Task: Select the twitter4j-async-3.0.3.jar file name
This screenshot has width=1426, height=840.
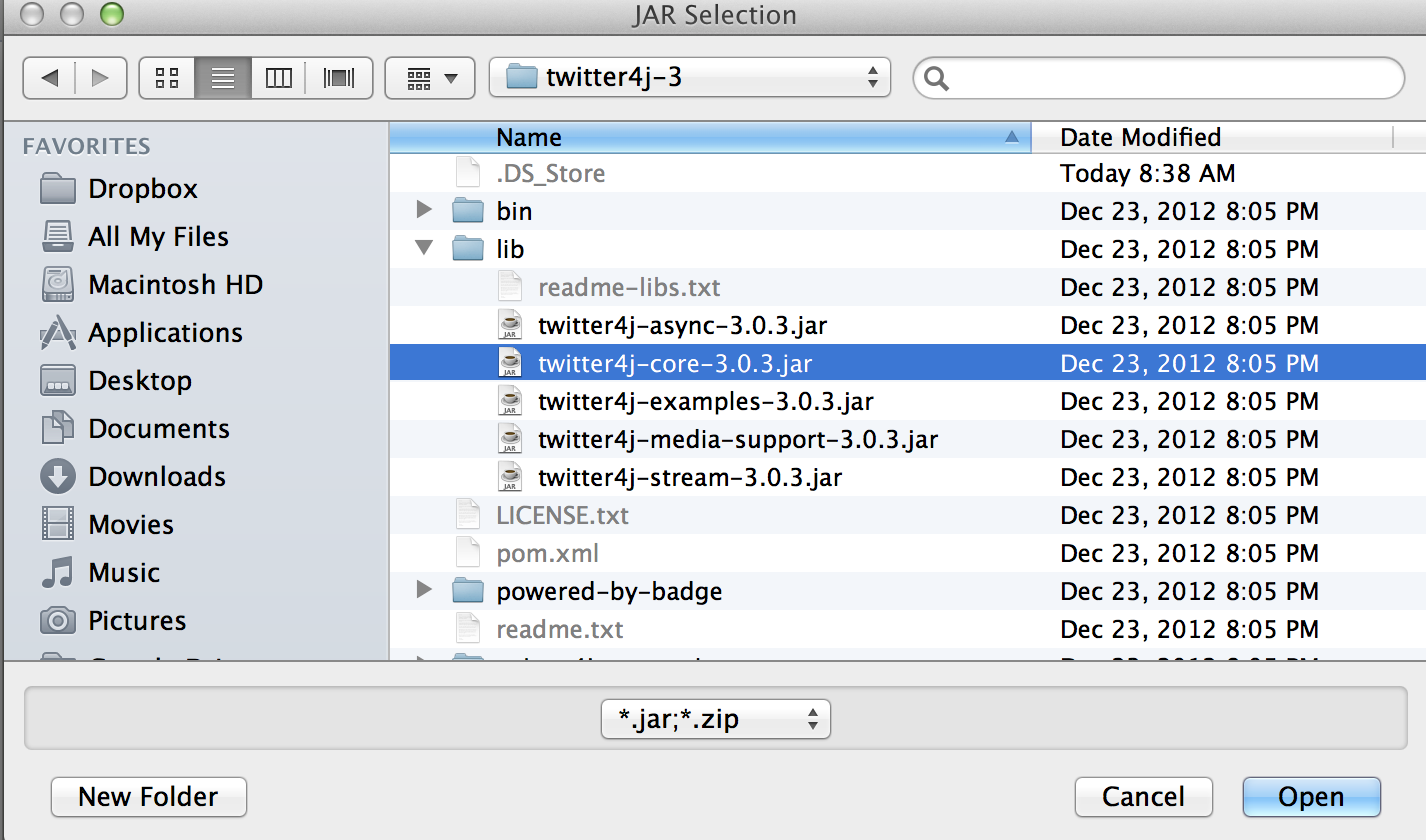Action: [682, 325]
